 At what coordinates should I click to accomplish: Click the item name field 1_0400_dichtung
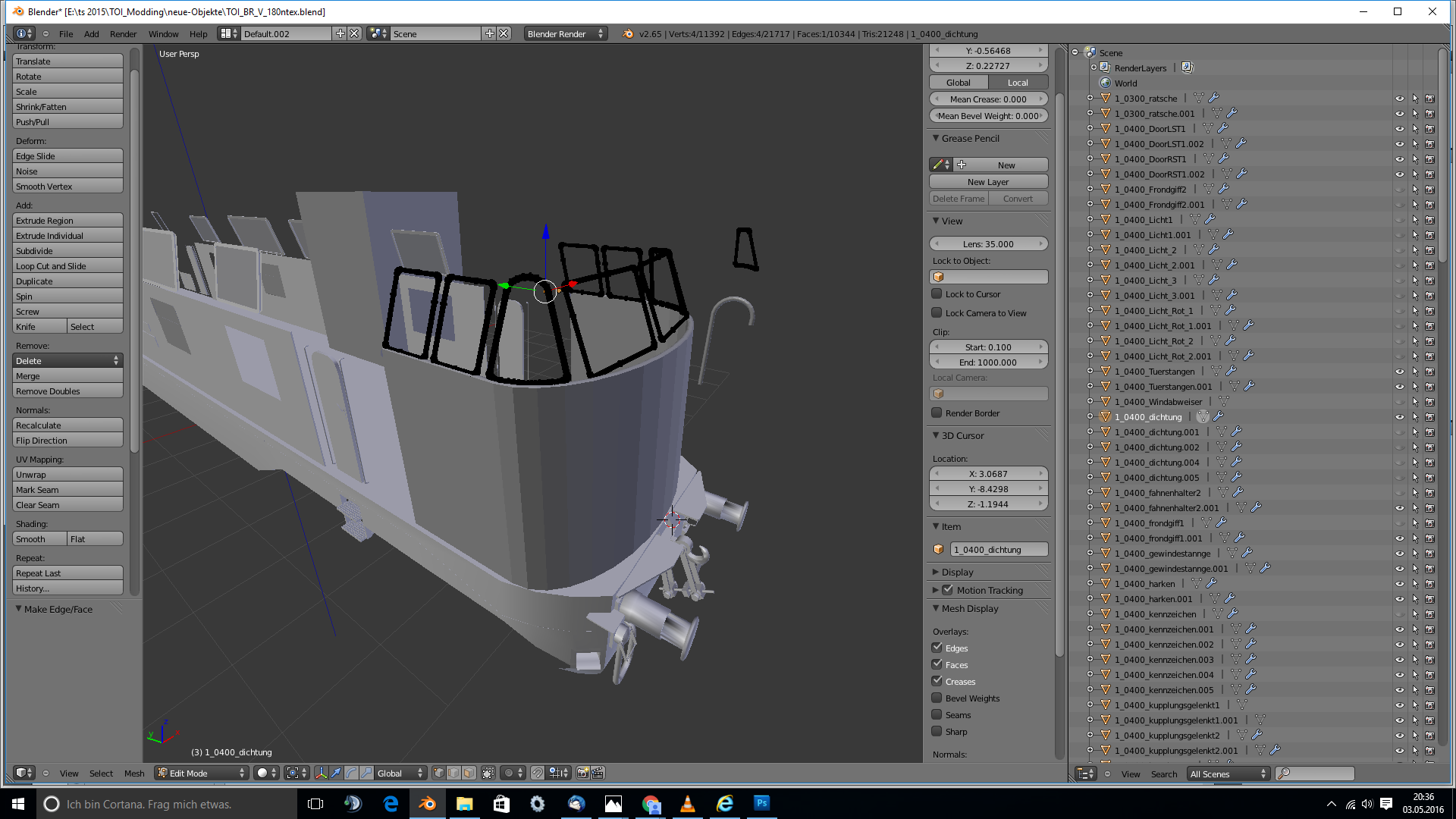click(x=998, y=549)
